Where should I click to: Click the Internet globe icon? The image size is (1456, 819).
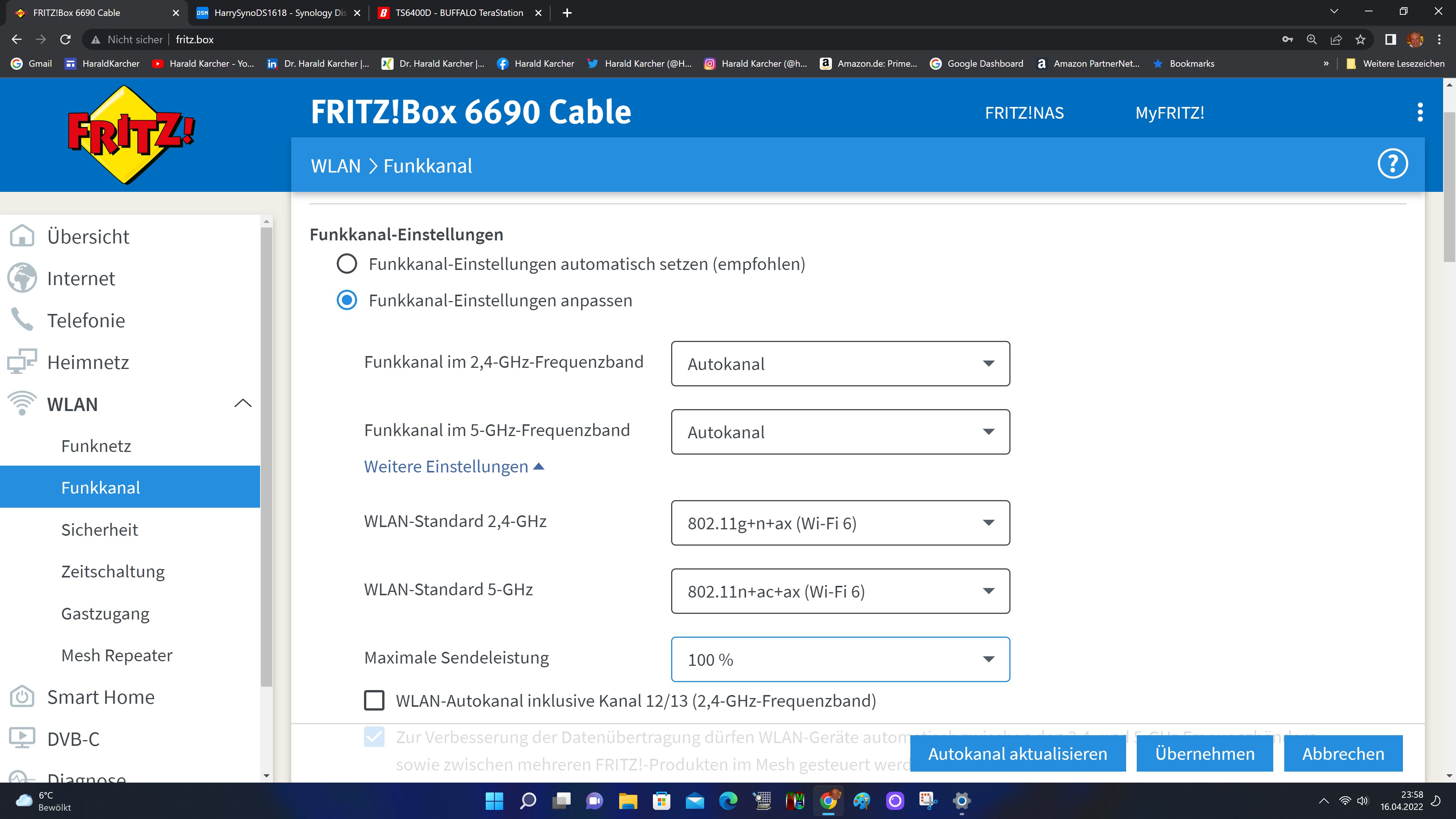[22, 278]
